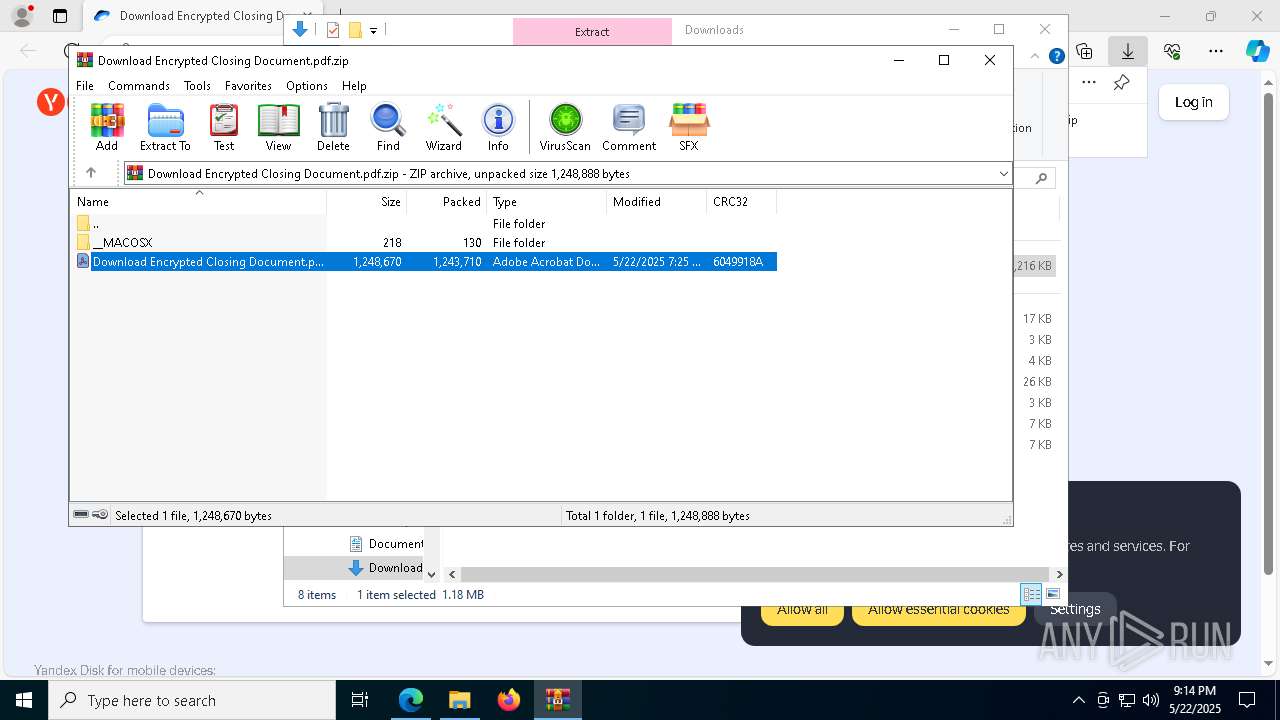Image resolution: width=1280 pixels, height=720 pixels.
Task: Open Firefox from taskbar
Action: point(508,700)
